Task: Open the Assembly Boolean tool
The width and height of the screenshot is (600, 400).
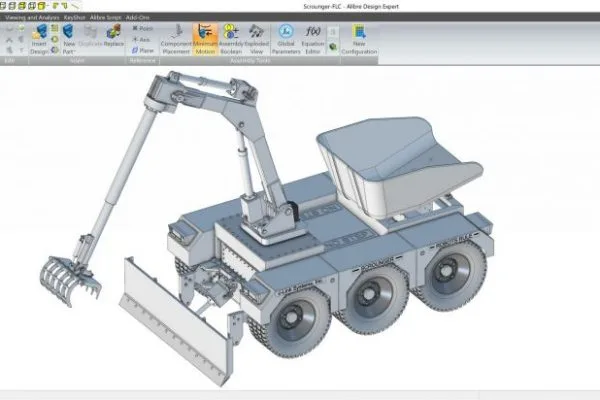Action: tap(231, 39)
